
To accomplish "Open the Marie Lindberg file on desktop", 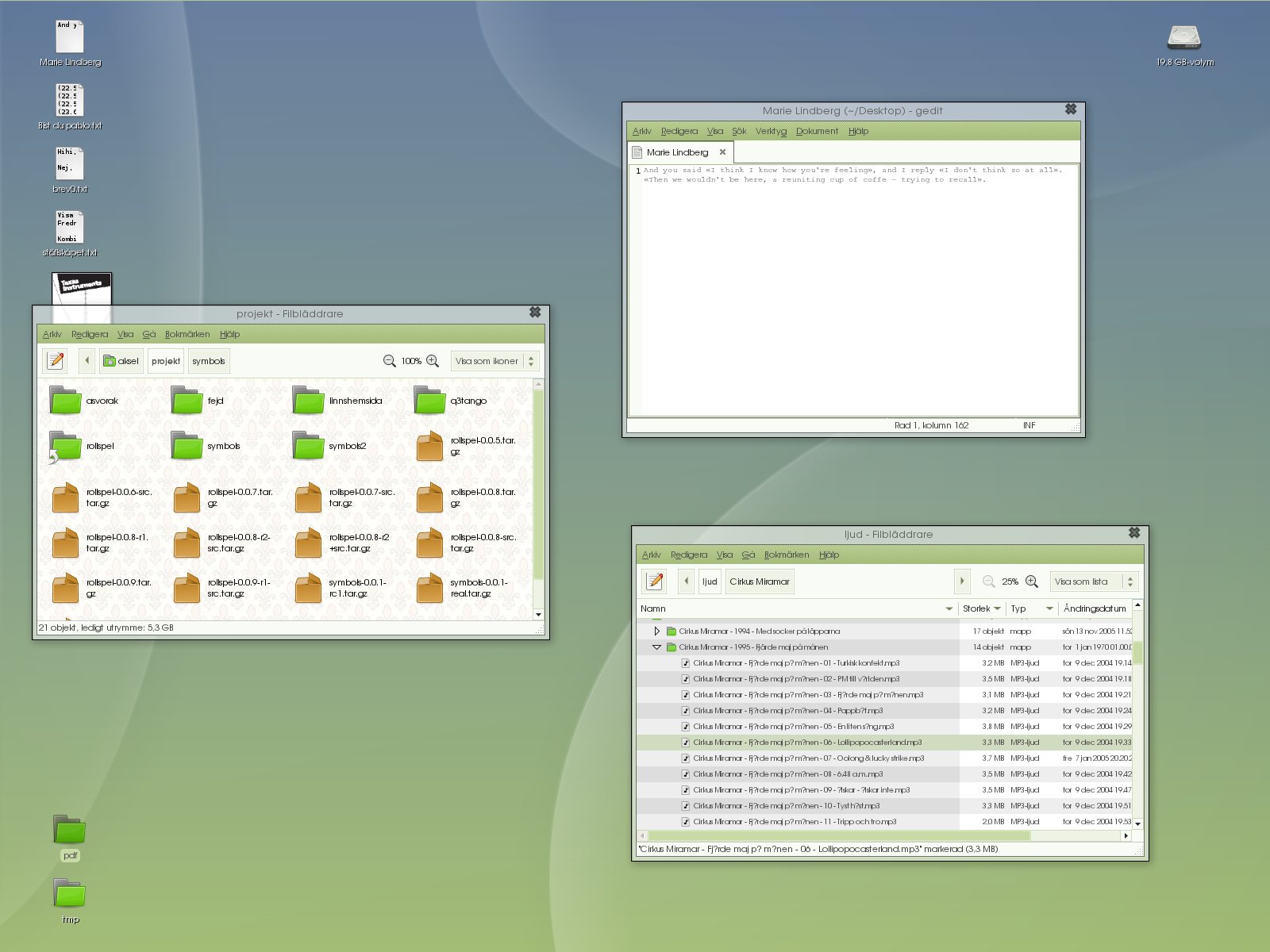I will [70, 36].
